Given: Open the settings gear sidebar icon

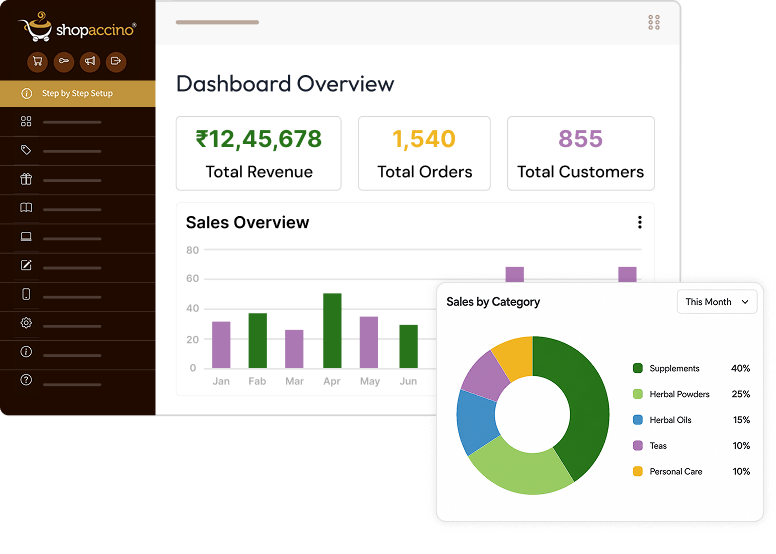Looking at the screenshot, I should click(x=26, y=323).
